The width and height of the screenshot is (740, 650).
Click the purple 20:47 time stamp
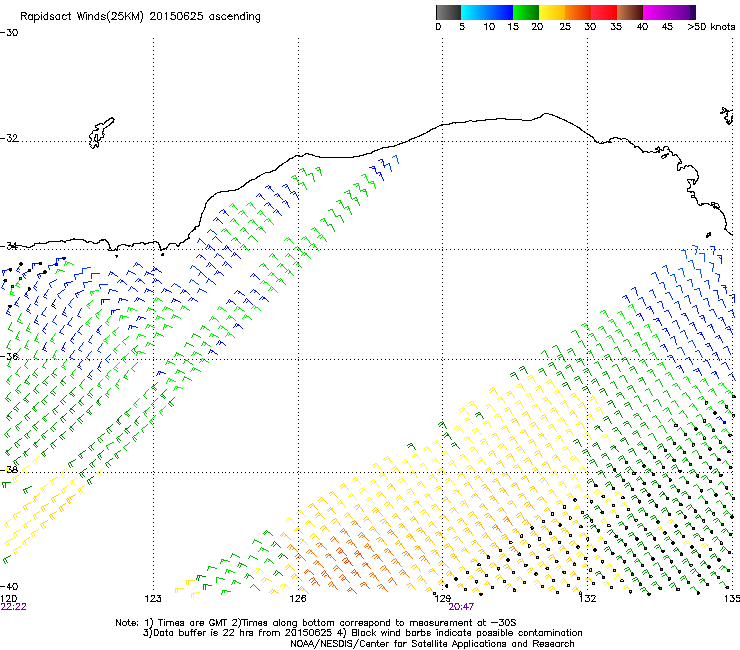tap(461, 607)
